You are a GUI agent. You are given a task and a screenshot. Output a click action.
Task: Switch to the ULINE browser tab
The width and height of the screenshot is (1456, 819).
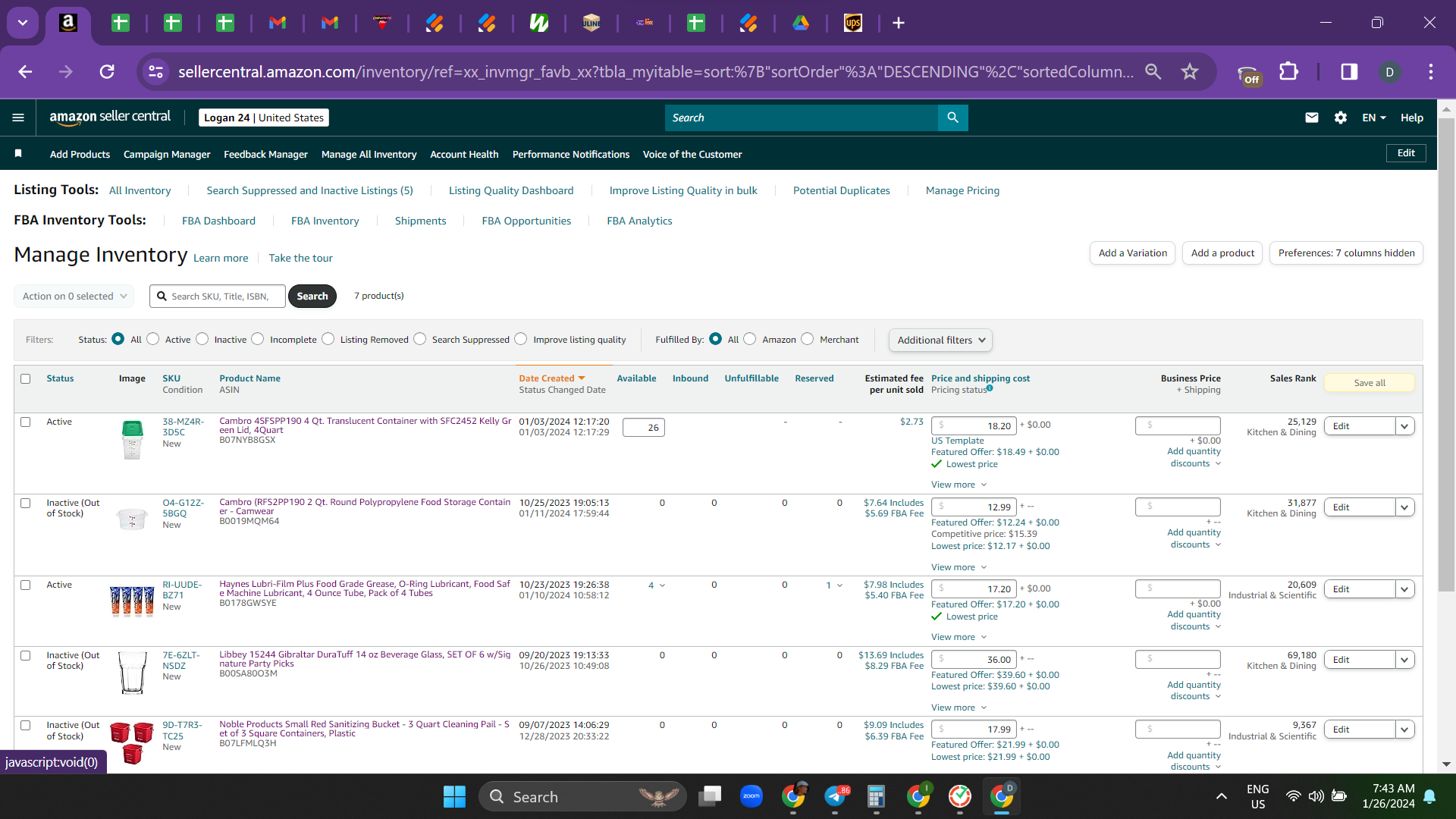tap(591, 23)
